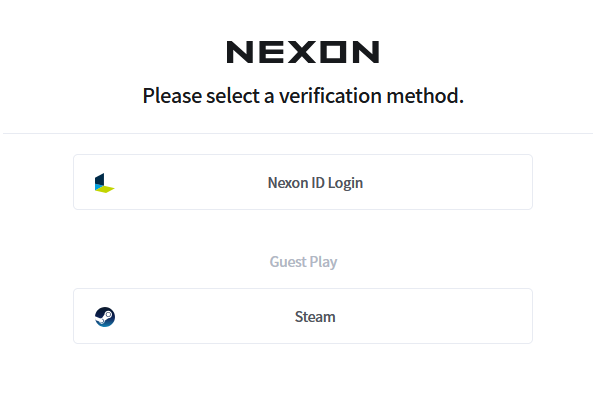Viewport: 593px width, 395px height.
Task: Click the word "Login" in Nexon button
Action: (x=345, y=183)
